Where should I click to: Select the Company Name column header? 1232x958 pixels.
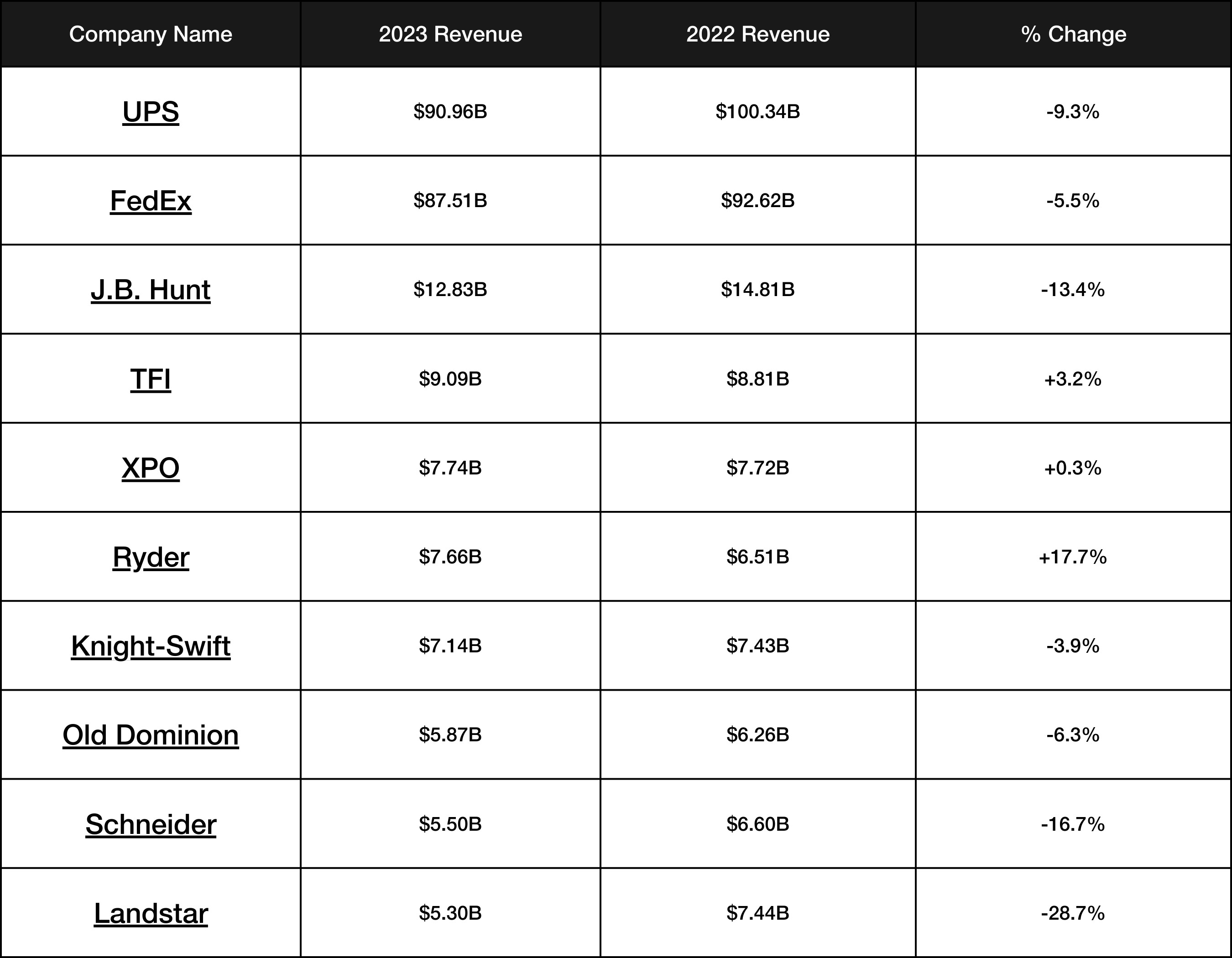point(151,34)
